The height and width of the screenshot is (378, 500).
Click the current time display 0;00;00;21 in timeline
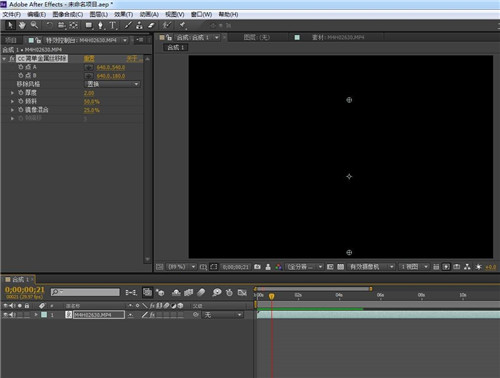point(25,290)
